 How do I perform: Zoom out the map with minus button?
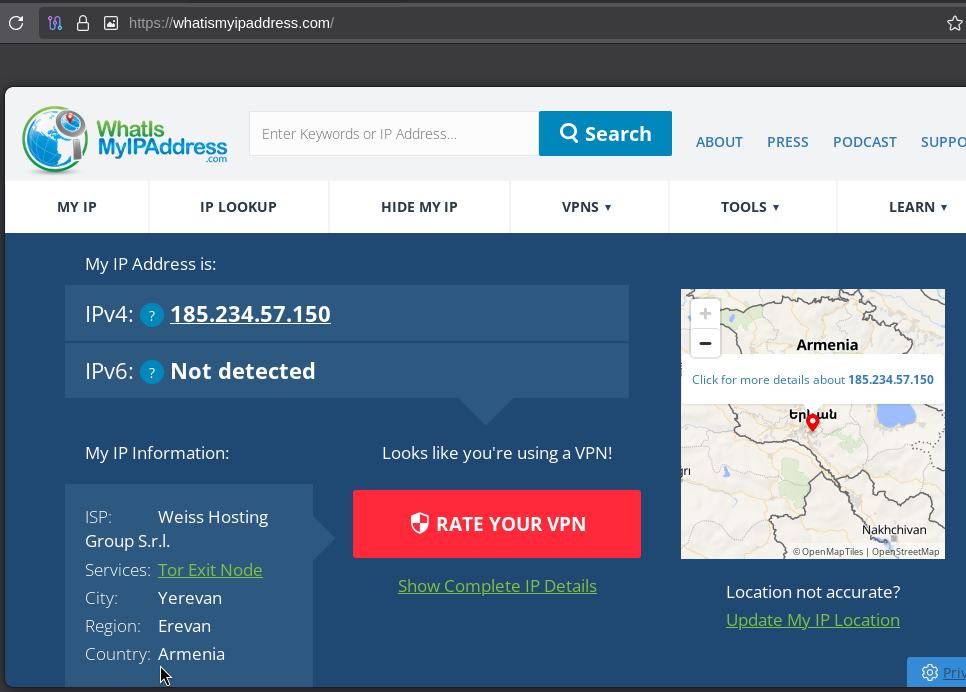[x=705, y=343]
